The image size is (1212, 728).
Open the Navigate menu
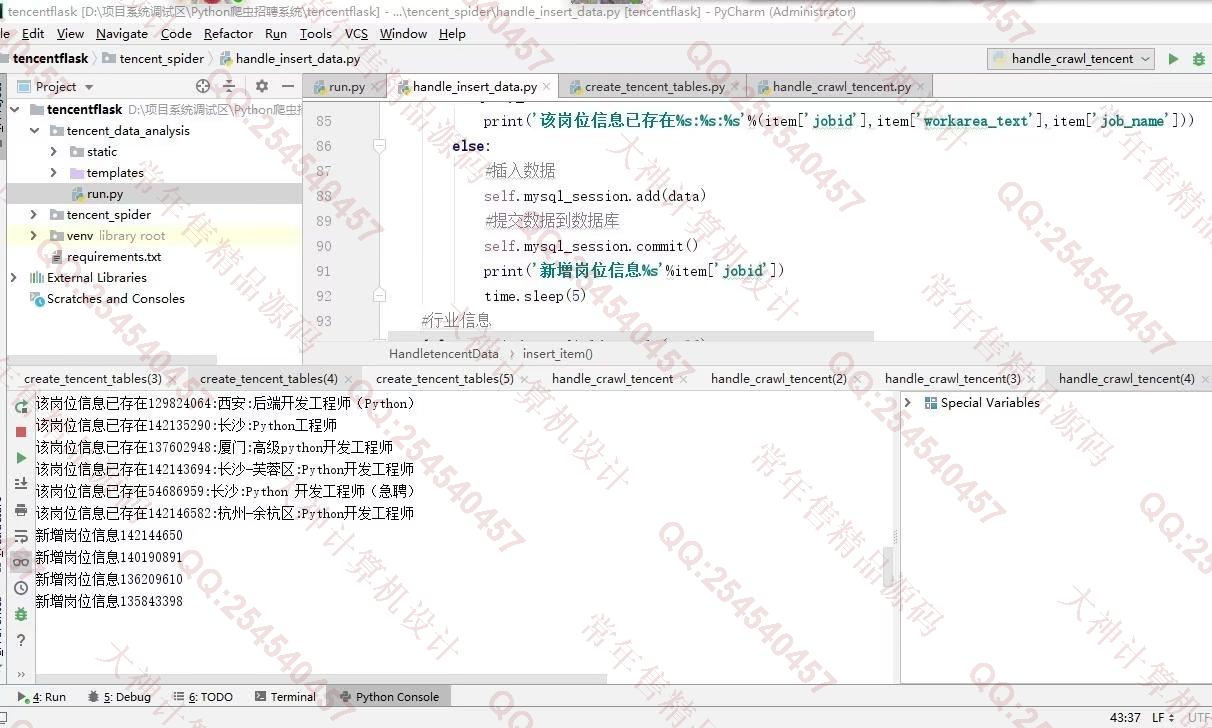[122, 33]
